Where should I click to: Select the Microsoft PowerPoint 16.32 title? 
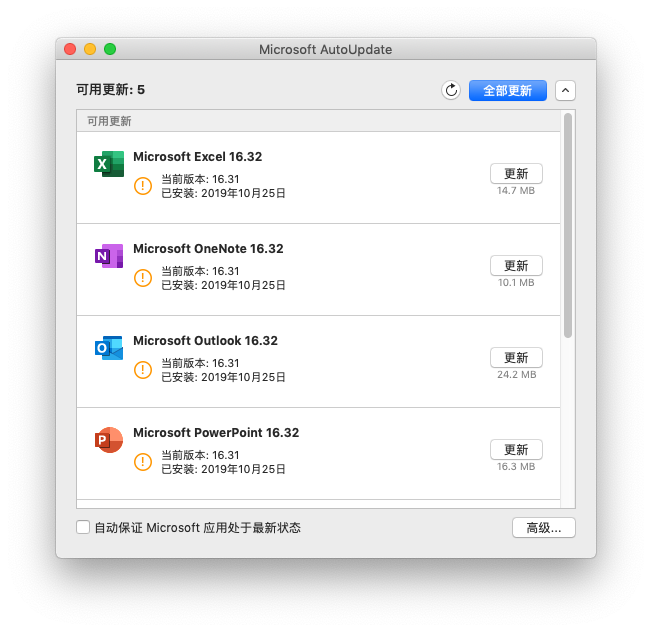coord(216,432)
